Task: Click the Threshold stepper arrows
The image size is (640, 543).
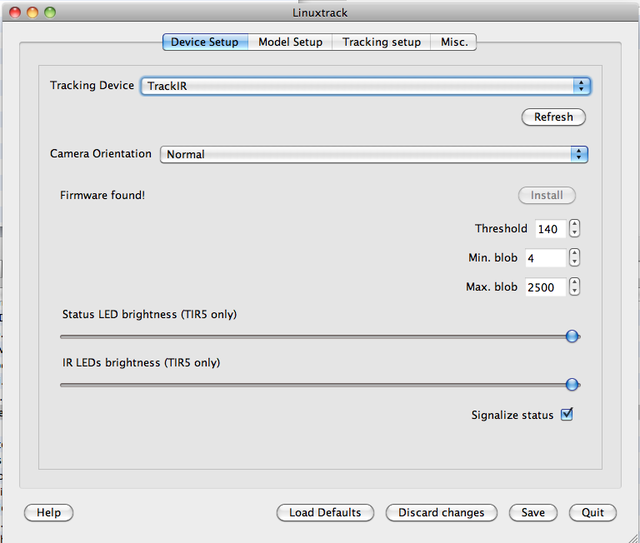Action: pyautogui.click(x=574, y=229)
